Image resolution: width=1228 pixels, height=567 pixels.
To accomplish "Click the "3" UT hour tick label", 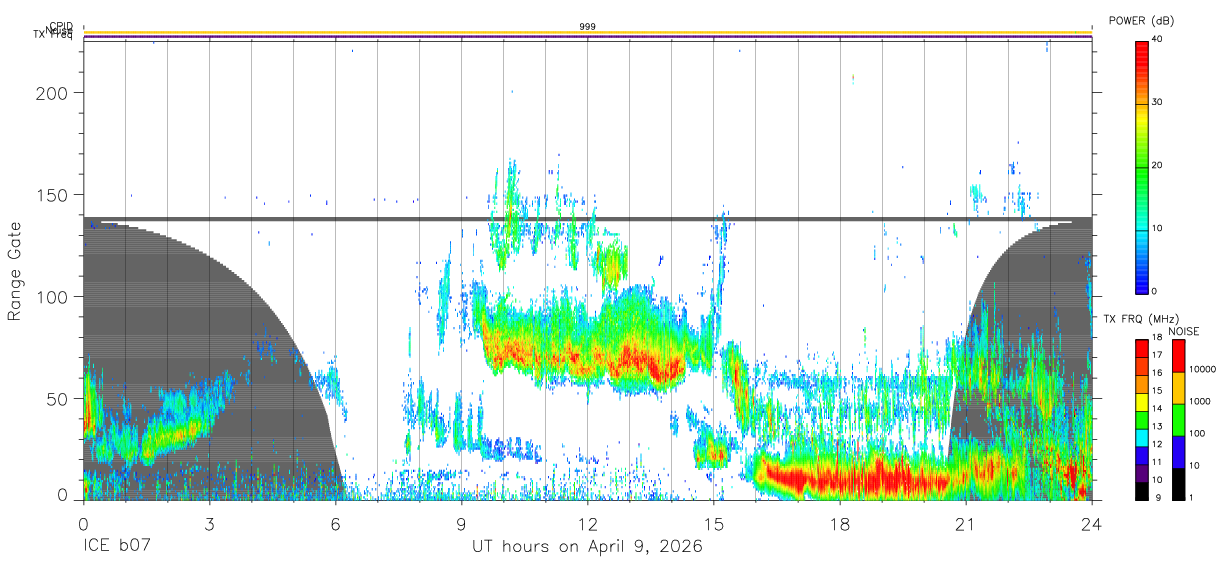I will [210, 523].
